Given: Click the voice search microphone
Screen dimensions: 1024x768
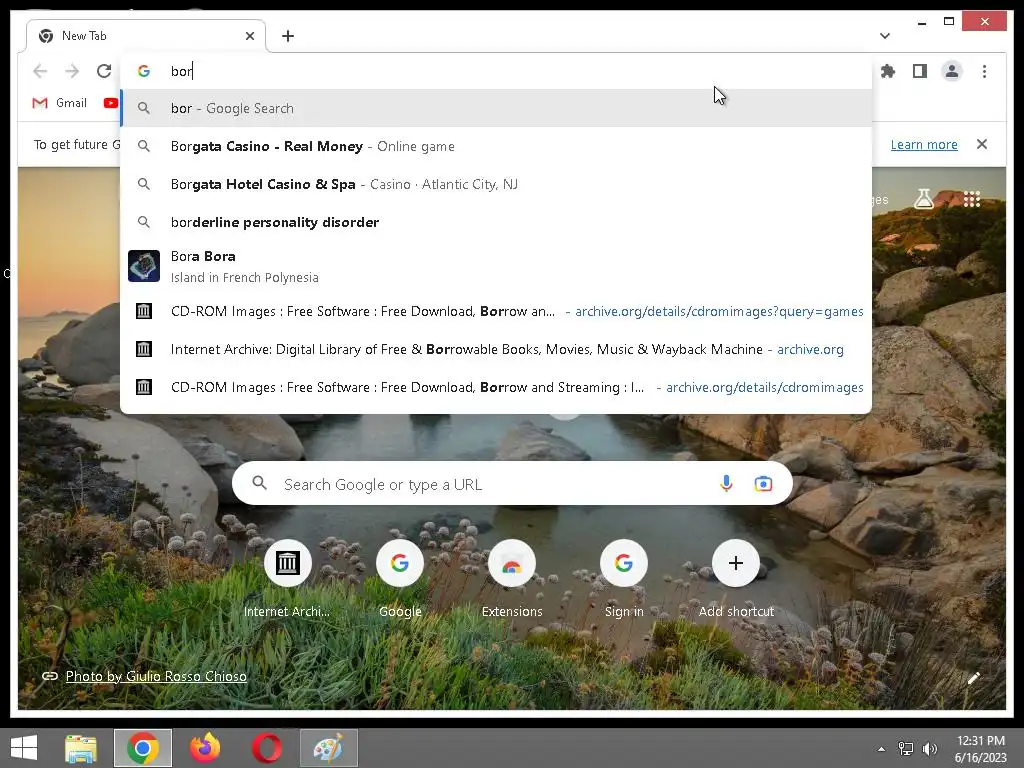Looking at the screenshot, I should point(726,484).
